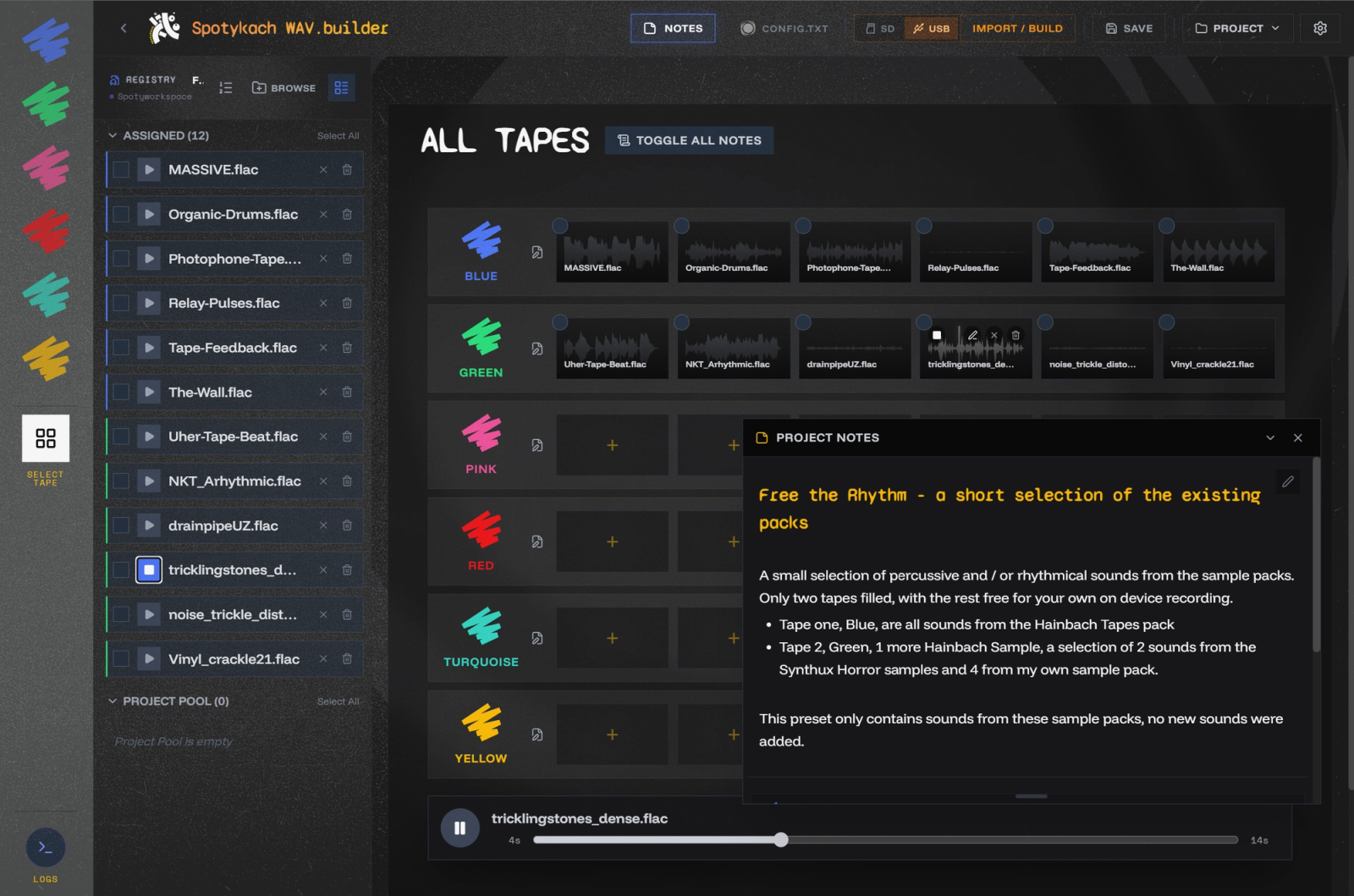Go back using the top-left arrow
This screenshot has width=1354, height=896.
click(x=124, y=28)
